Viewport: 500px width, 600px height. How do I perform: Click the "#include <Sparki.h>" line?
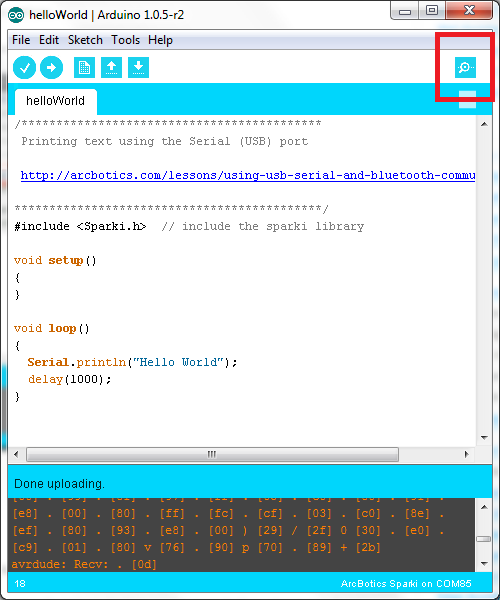pyautogui.click(x=80, y=227)
